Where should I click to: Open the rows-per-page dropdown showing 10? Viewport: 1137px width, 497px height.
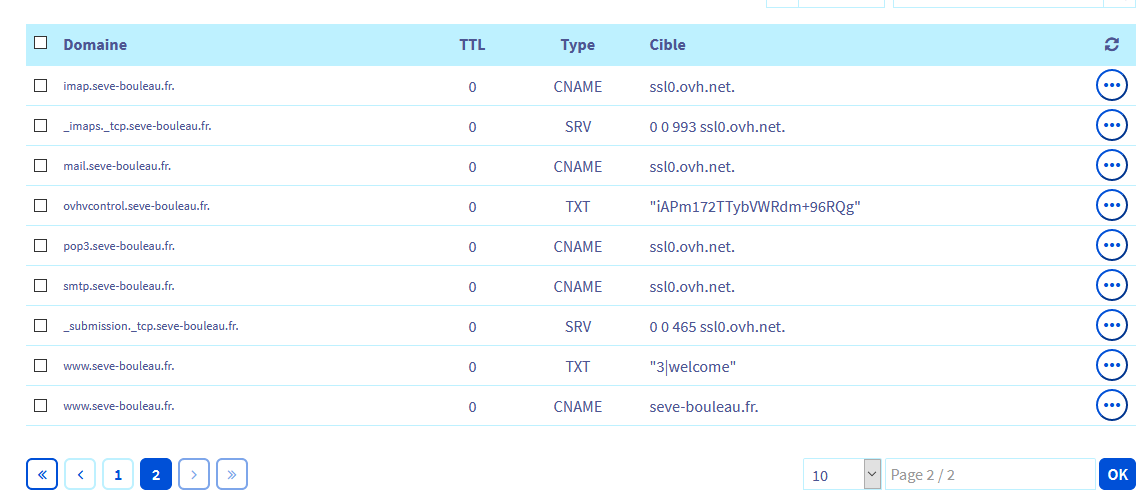(842, 475)
